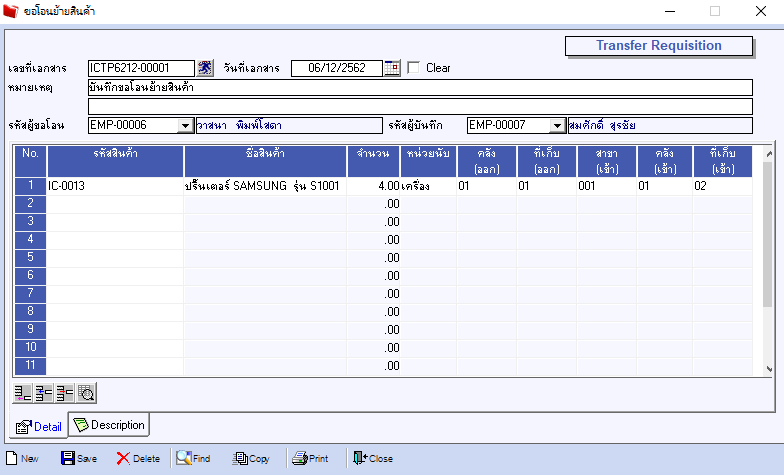Click the รหัสผู้บันทึก label
784x475 pixels.
pos(416,126)
